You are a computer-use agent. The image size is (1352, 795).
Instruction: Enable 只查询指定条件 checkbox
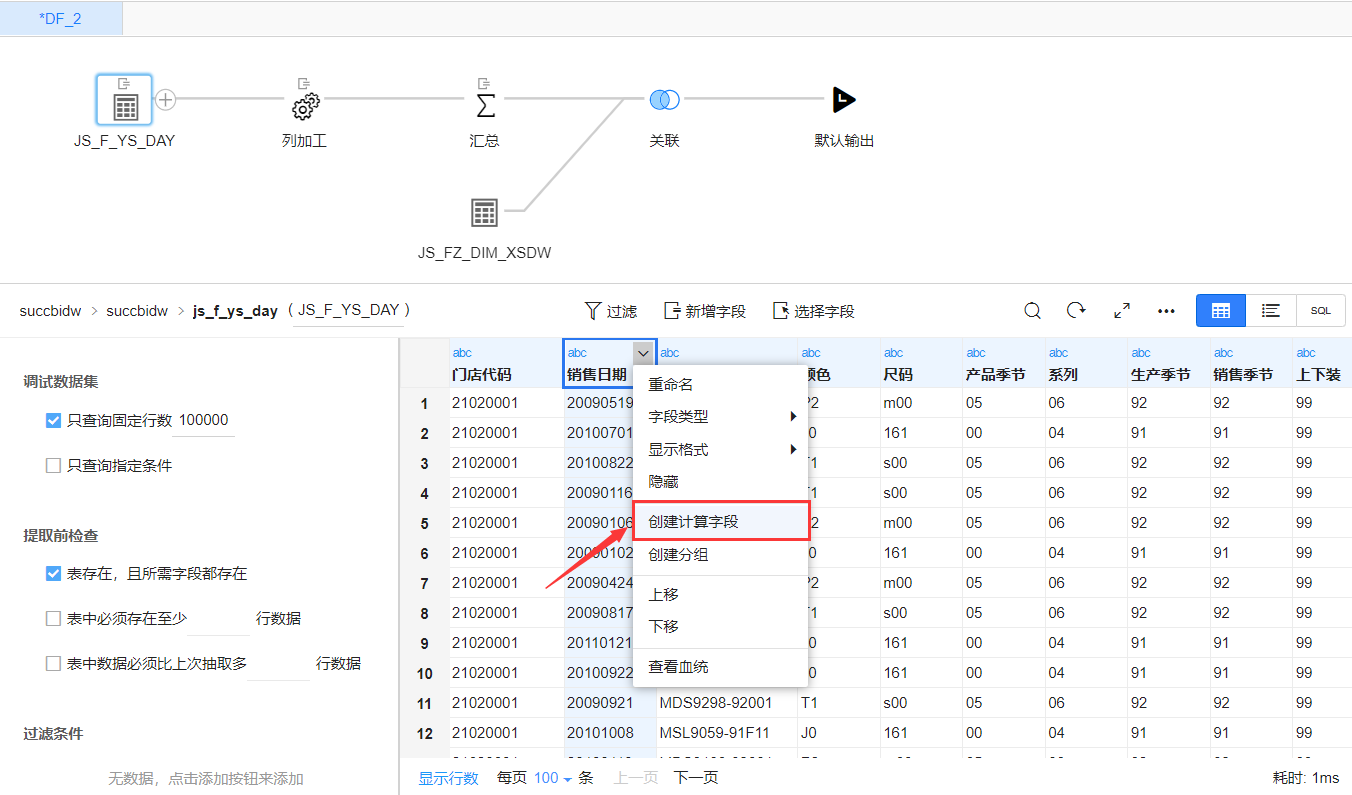pyautogui.click(x=54, y=466)
